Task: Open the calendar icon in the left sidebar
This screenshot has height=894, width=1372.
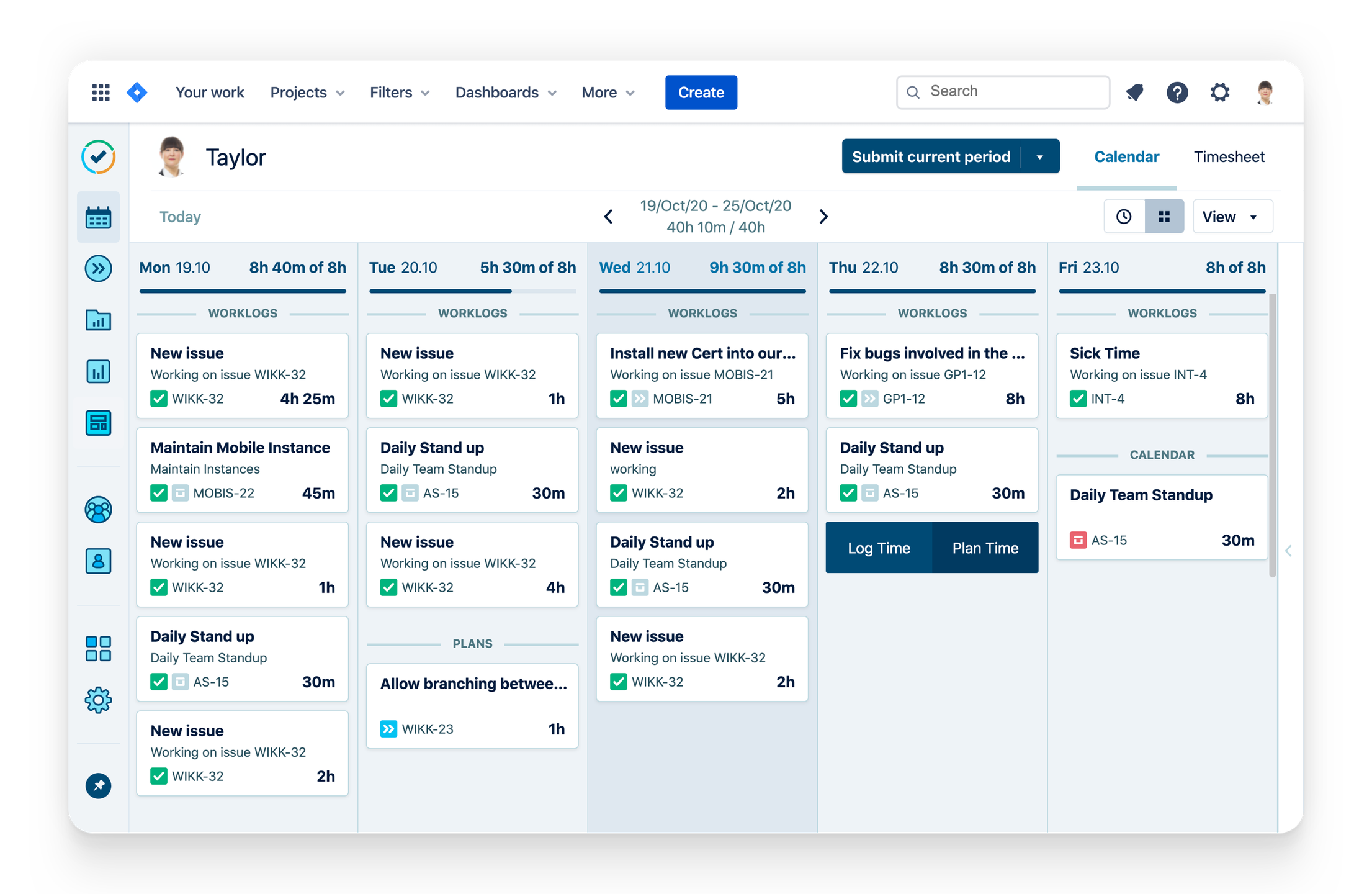Action: (98, 217)
